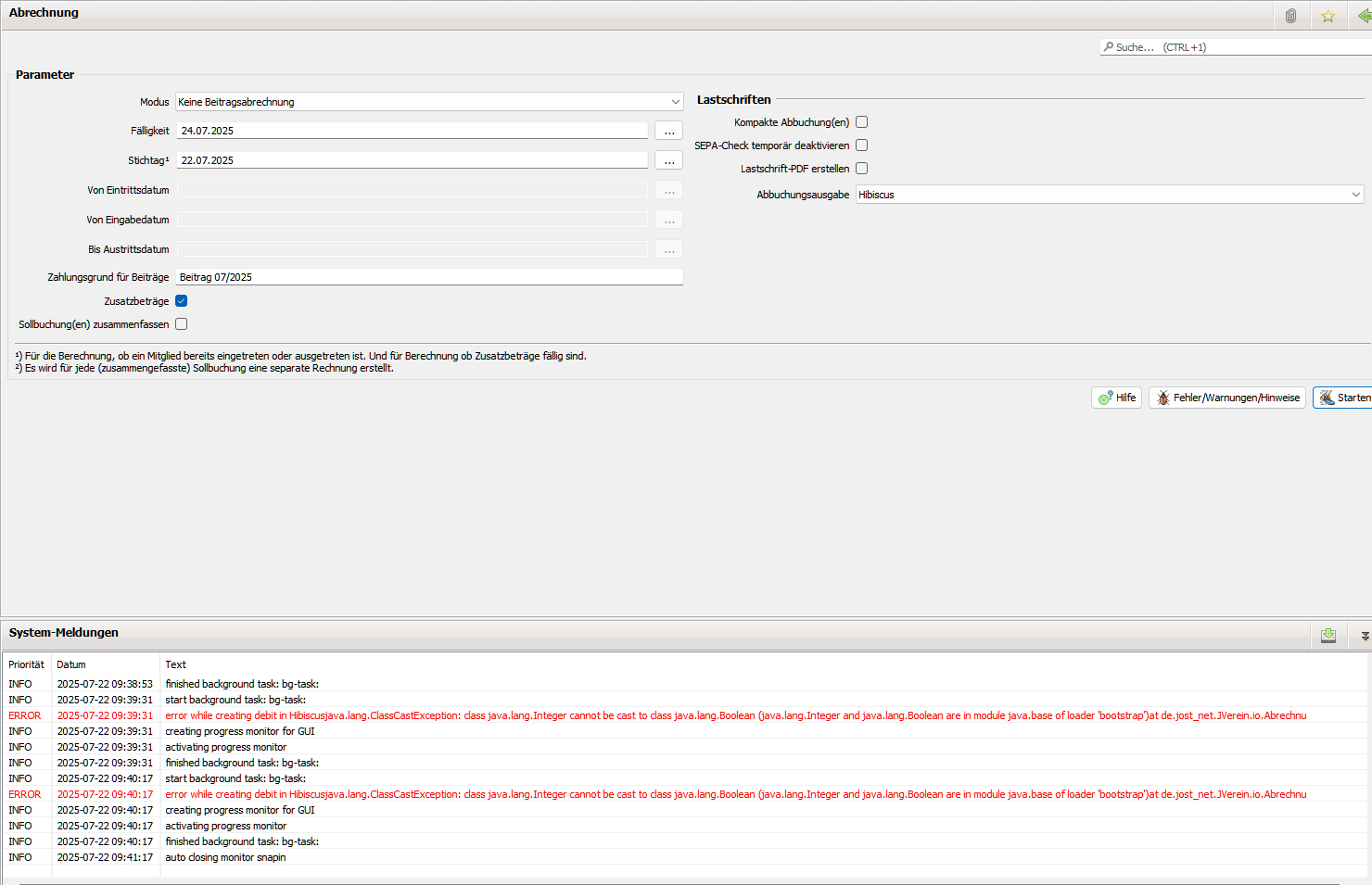Screen dimensions: 1372x885
Task: Collapse the System-Meldungen panel with double chevron
Action: pos(1365,636)
